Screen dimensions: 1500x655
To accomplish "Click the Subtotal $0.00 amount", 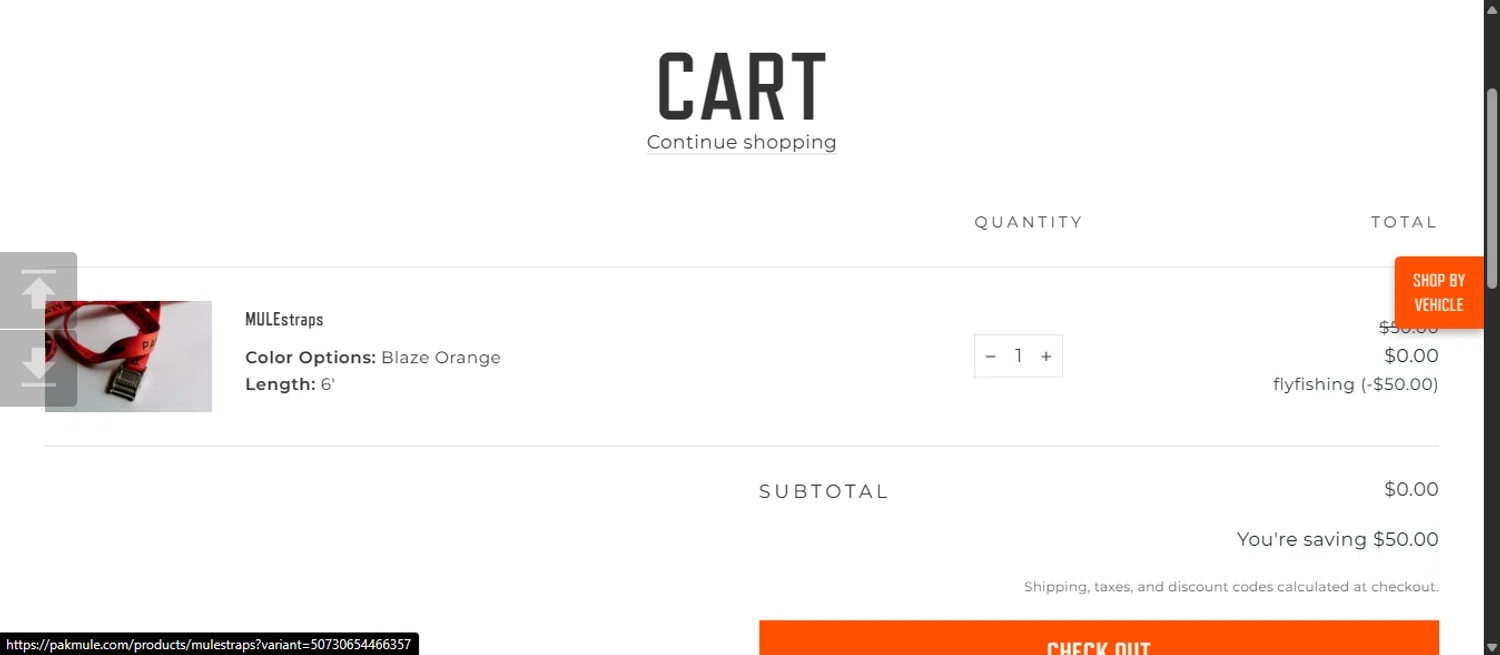I will tap(1410, 489).
